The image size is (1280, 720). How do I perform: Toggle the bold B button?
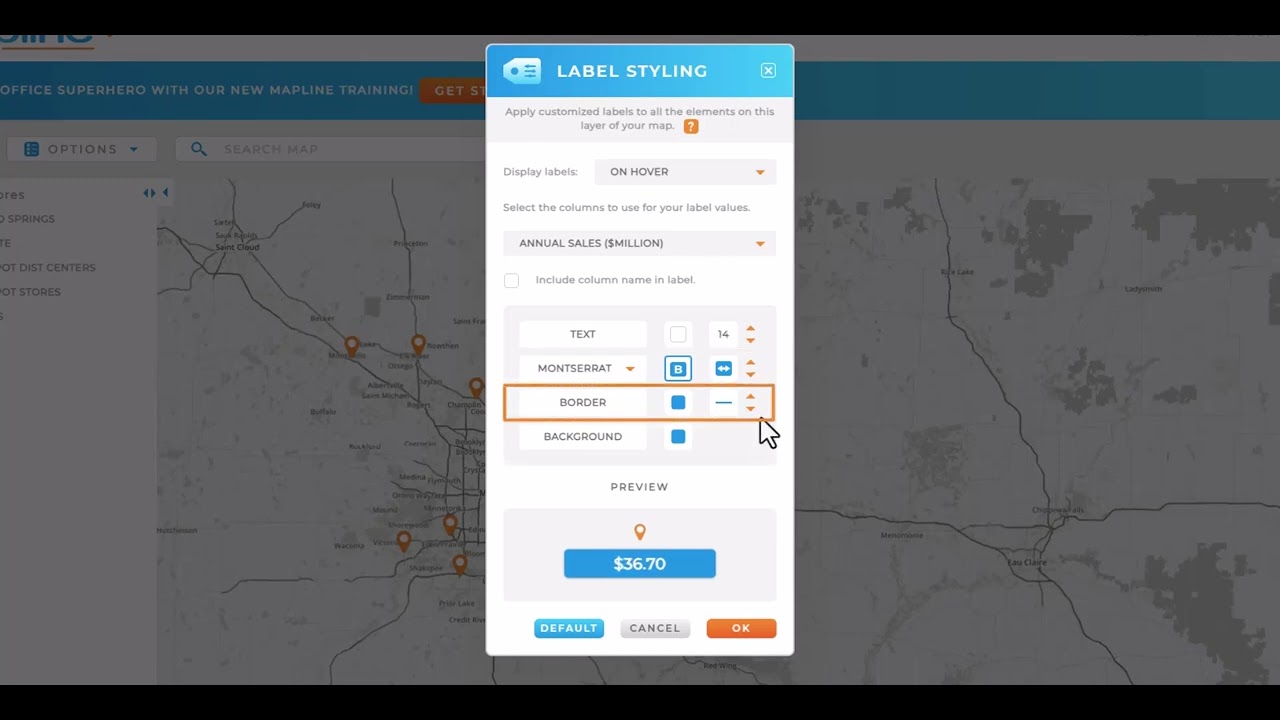[x=678, y=369]
